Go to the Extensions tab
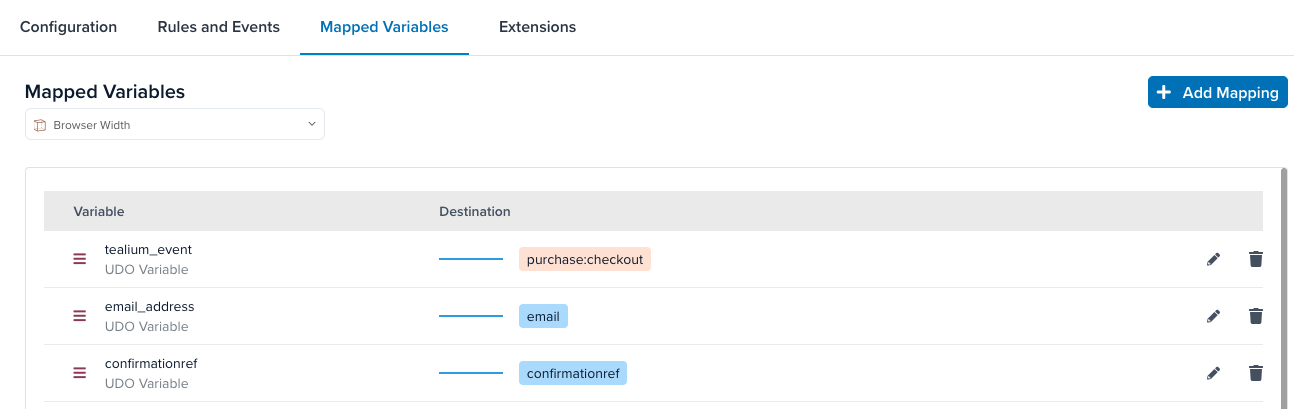The height and width of the screenshot is (409, 1294). pyautogui.click(x=537, y=27)
